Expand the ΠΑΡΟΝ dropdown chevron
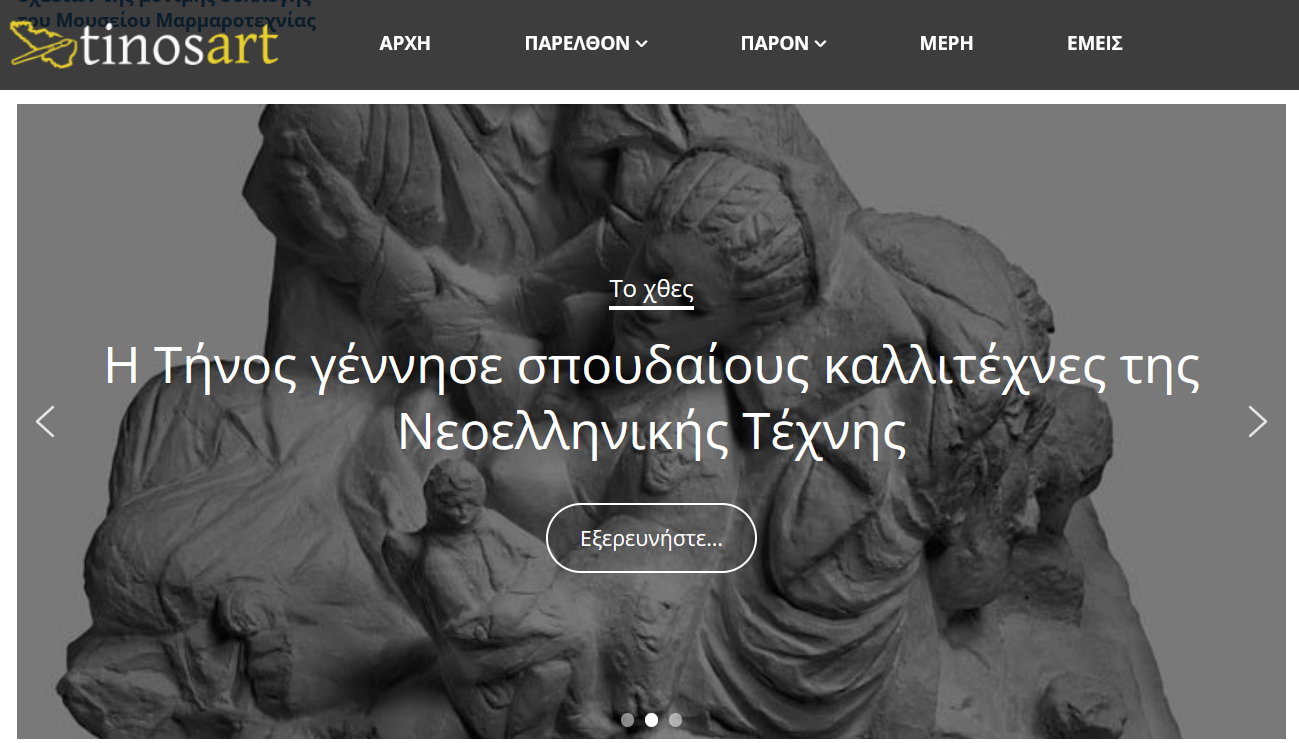This screenshot has height=743, width=1299. tap(821, 44)
